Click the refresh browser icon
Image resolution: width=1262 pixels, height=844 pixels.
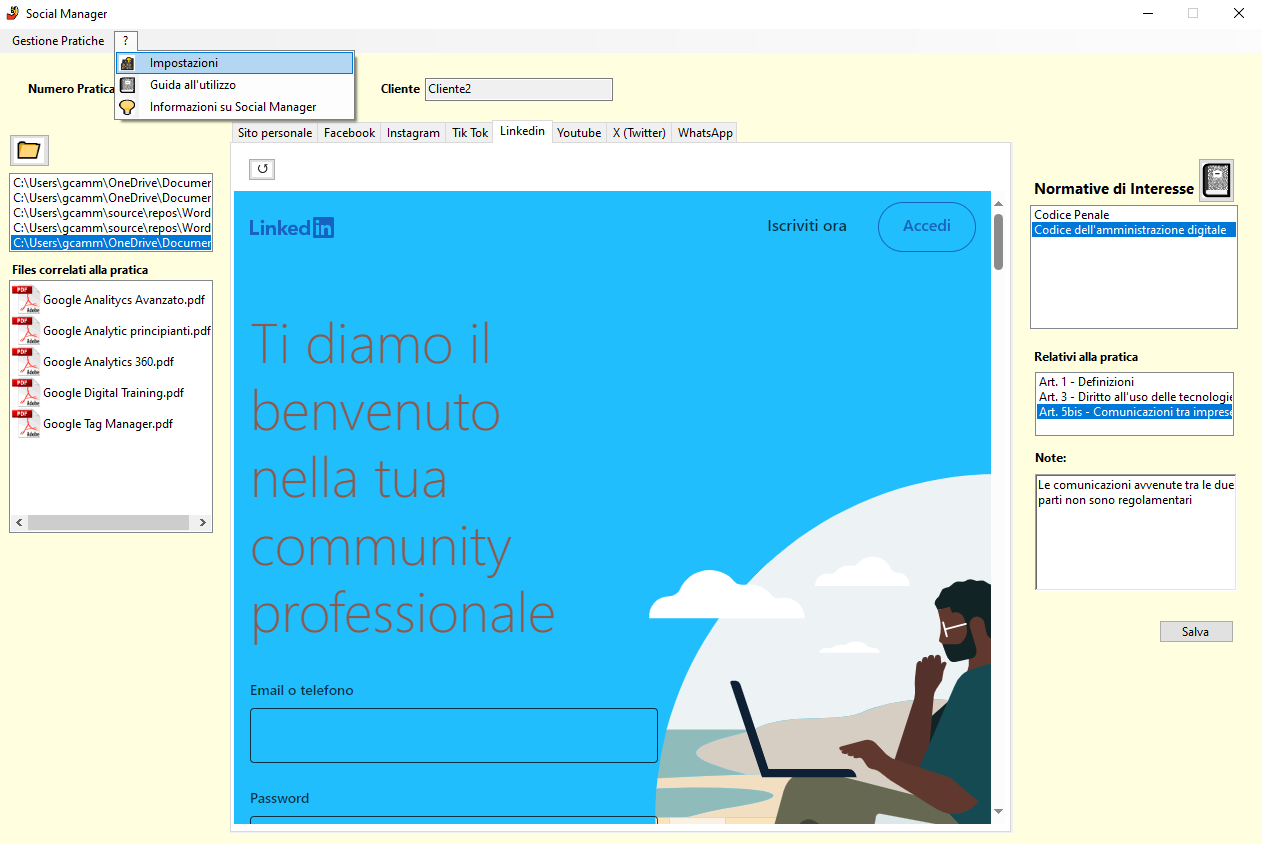(262, 169)
